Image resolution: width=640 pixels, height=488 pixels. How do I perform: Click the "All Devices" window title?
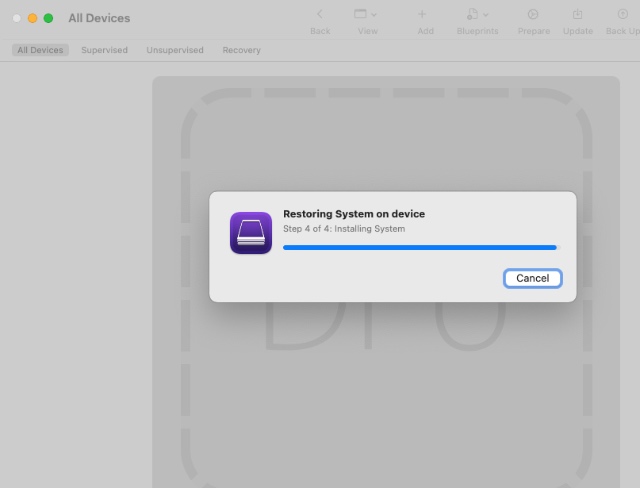point(99,18)
